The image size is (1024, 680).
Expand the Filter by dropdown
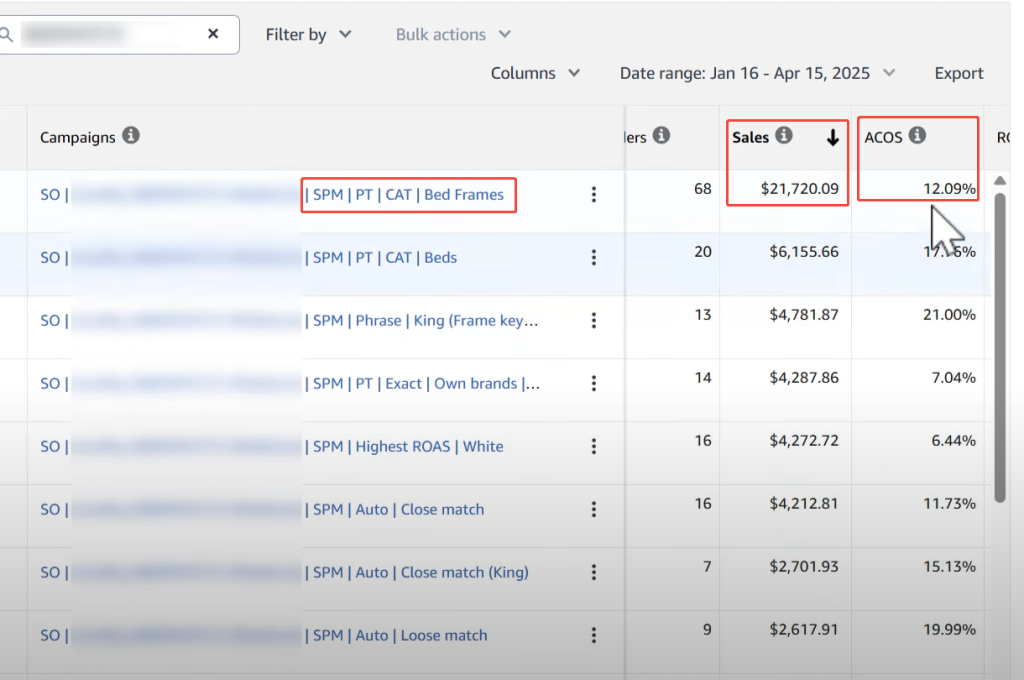[x=308, y=35]
